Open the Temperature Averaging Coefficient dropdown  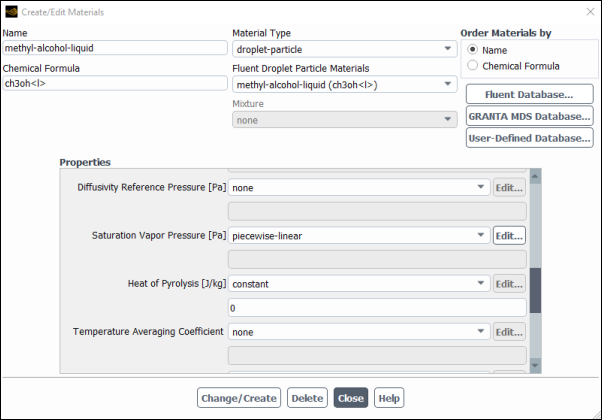(x=358, y=332)
